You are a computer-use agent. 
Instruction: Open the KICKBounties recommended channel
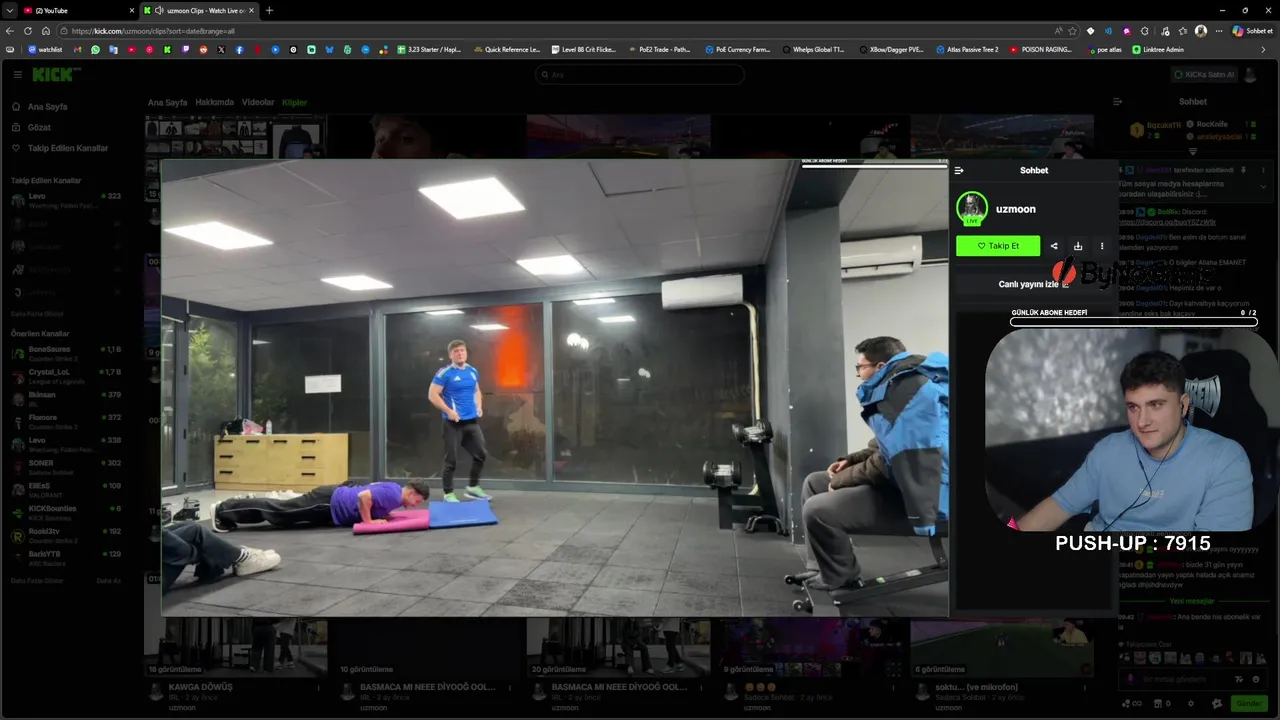pos(65,512)
